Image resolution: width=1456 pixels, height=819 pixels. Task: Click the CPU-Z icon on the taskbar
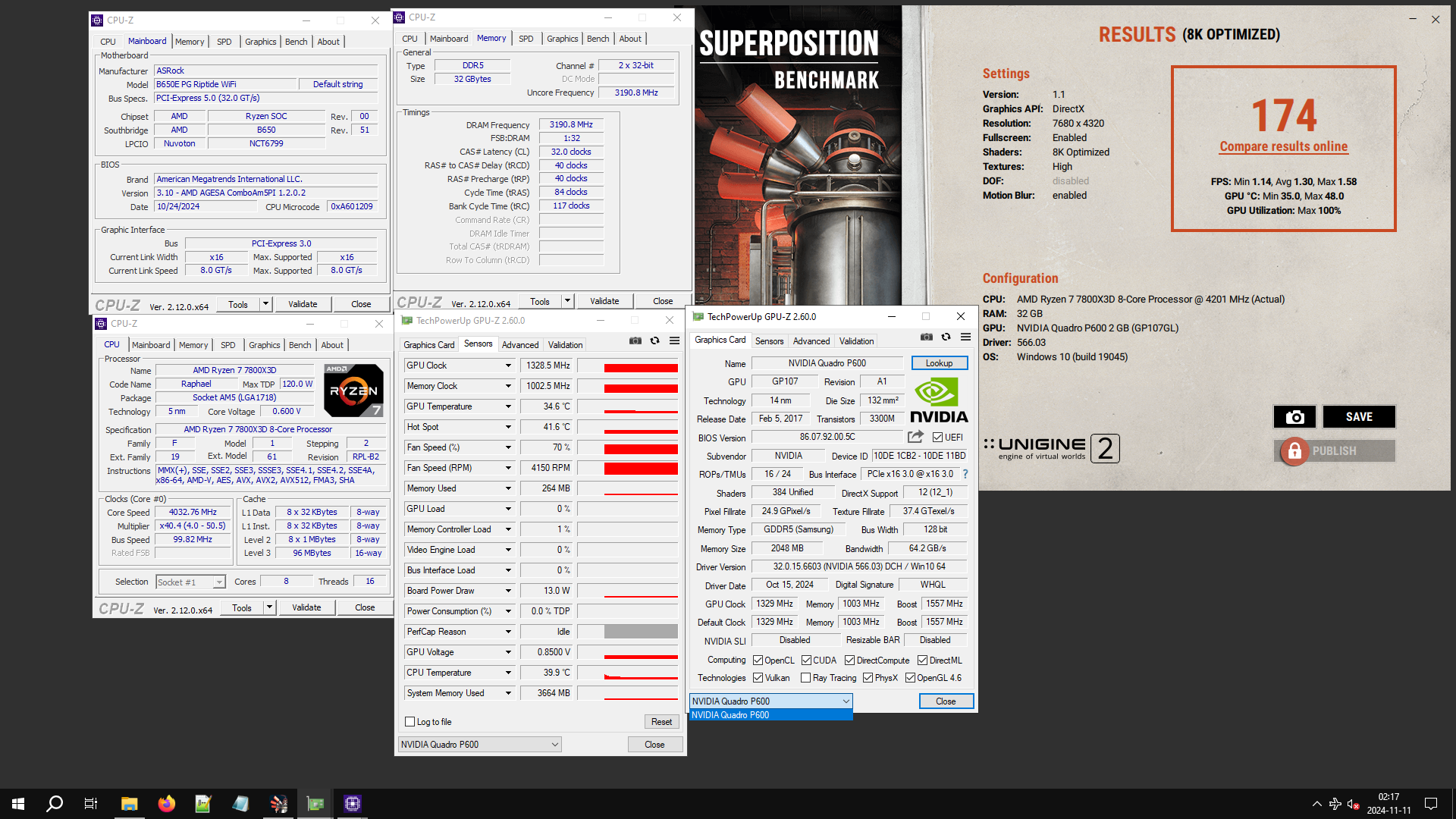click(x=353, y=804)
